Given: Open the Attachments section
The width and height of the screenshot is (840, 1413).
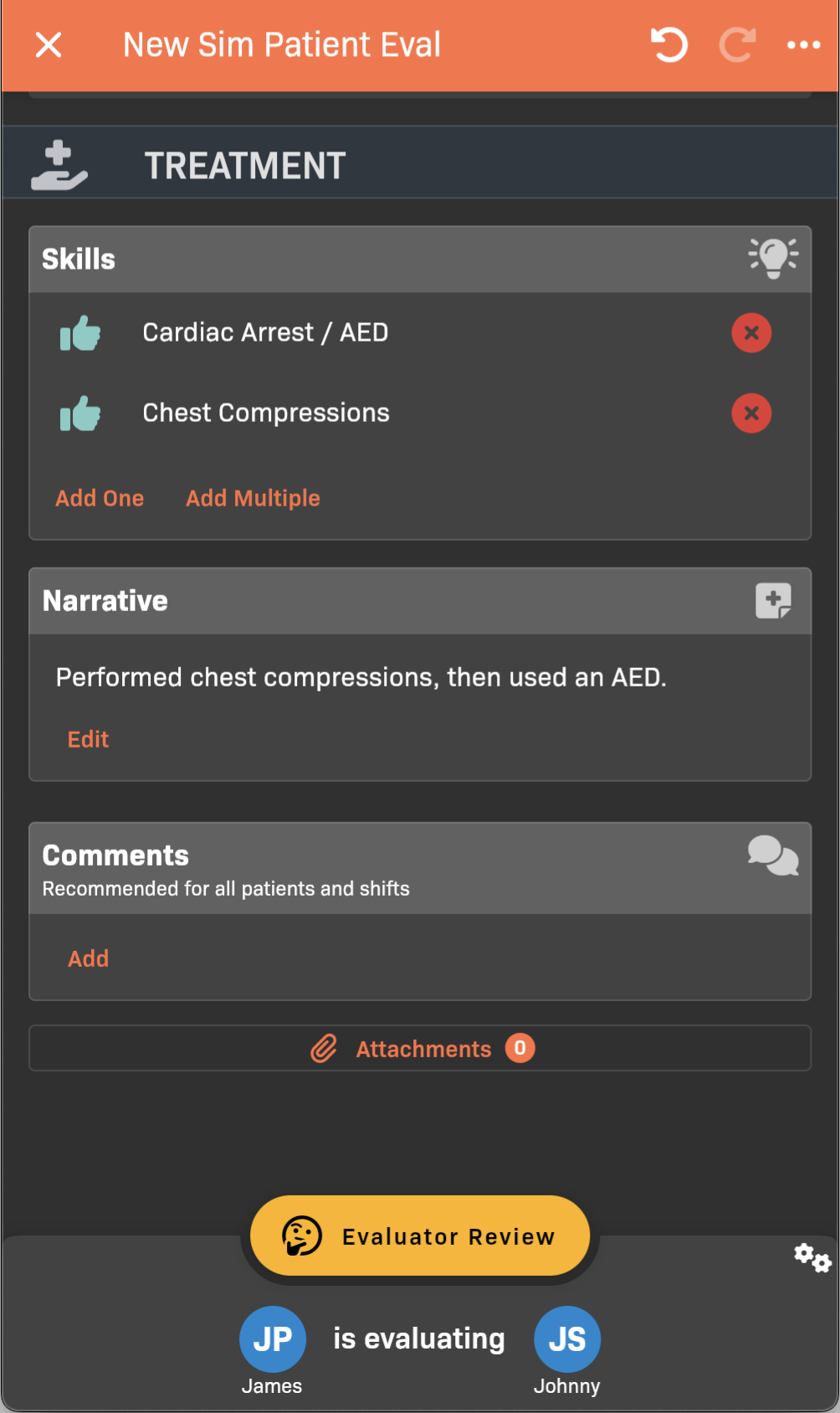Looking at the screenshot, I should pos(421,1049).
